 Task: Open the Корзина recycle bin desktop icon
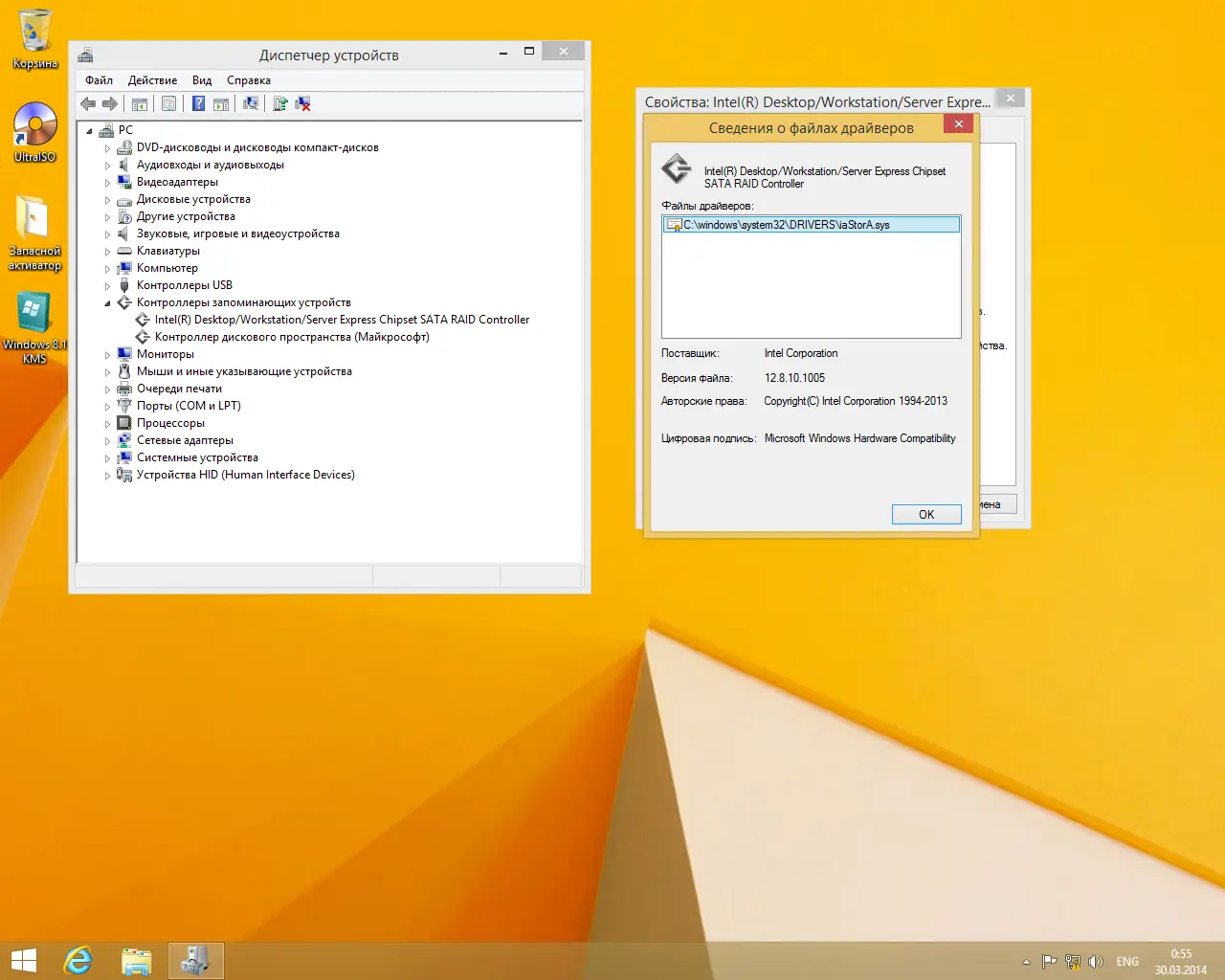click(34, 39)
